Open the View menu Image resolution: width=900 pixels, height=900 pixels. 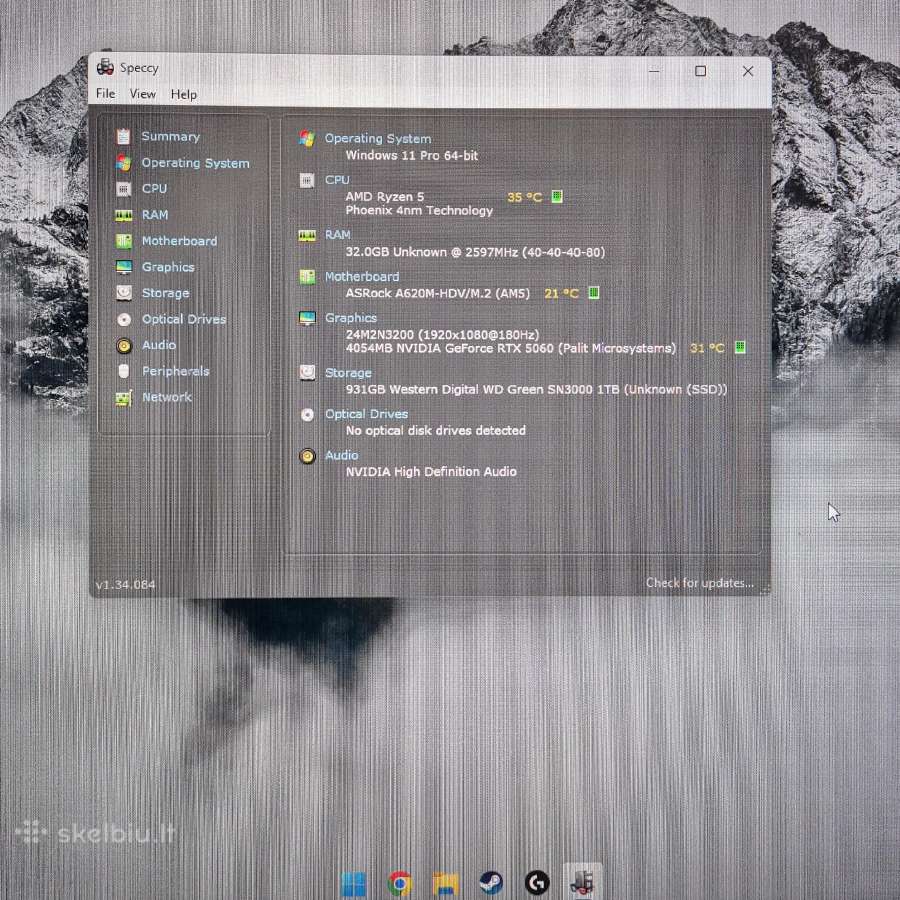(x=142, y=94)
